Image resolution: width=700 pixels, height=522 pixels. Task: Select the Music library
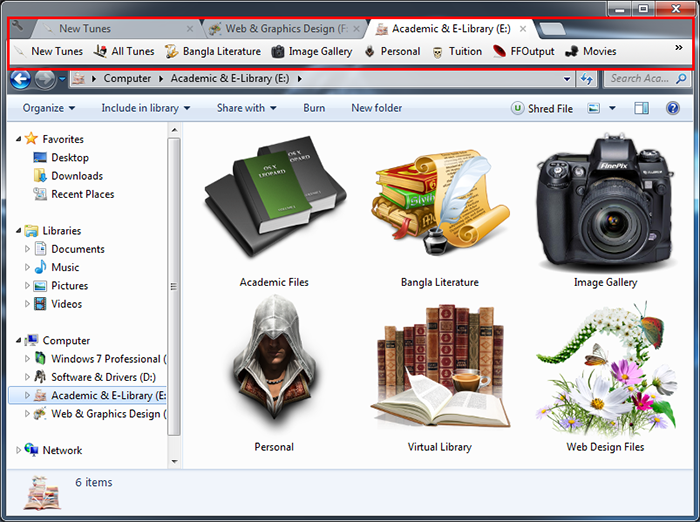point(57,267)
